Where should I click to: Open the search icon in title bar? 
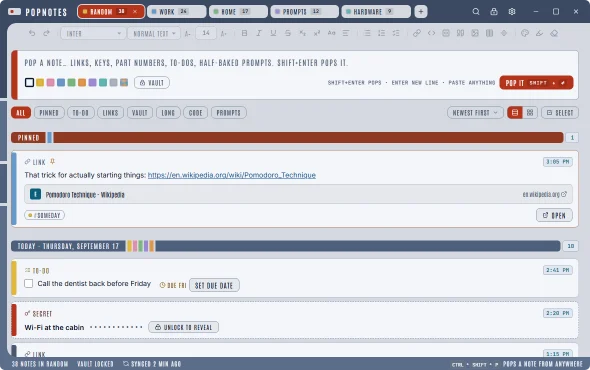[476, 12]
